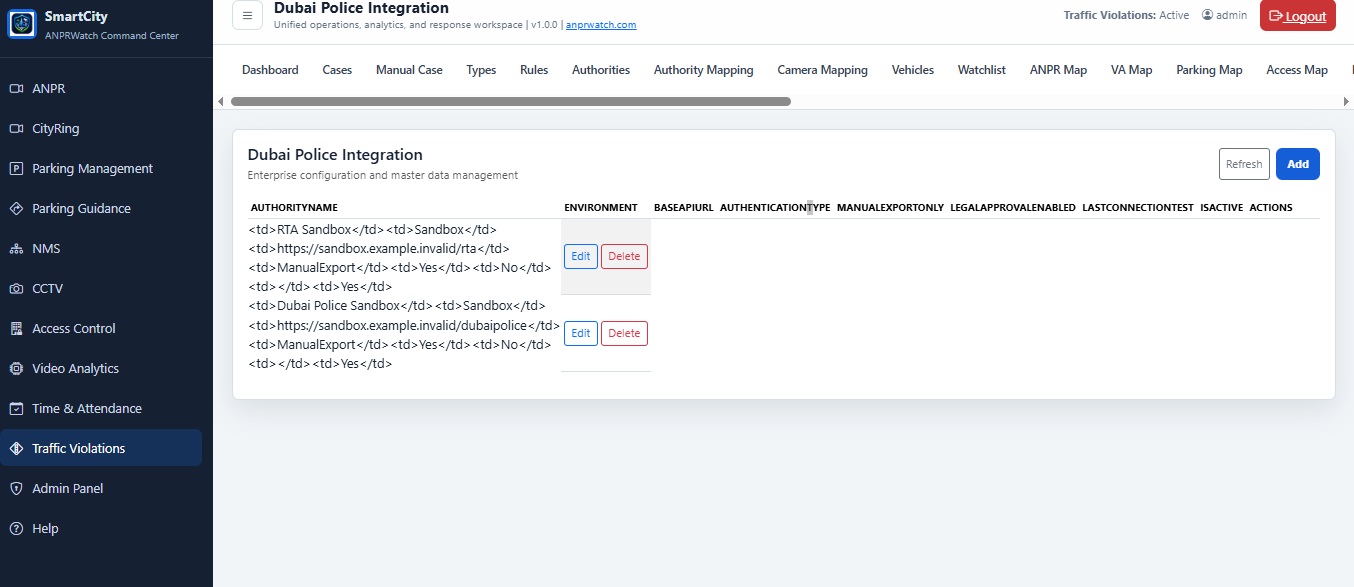Viewport: 1354px width, 587px height.
Task: Click the horizontal tab scrollbar thumb
Action: pyautogui.click(x=510, y=102)
